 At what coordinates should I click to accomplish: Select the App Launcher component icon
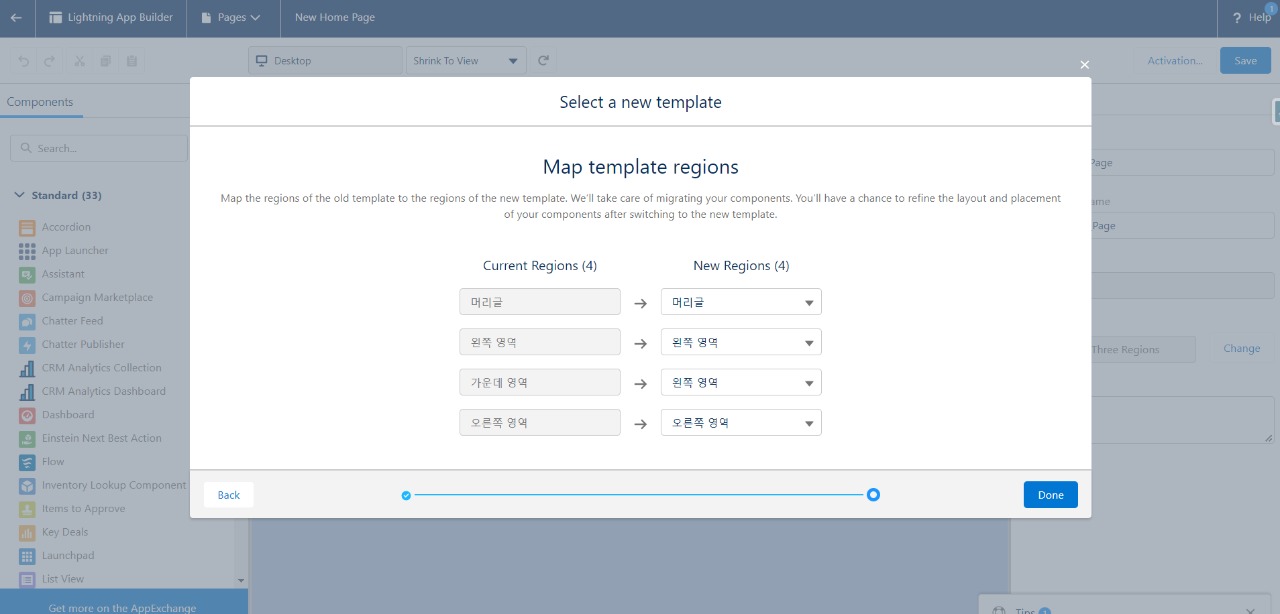pyautogui.click(x=27, y=250)
